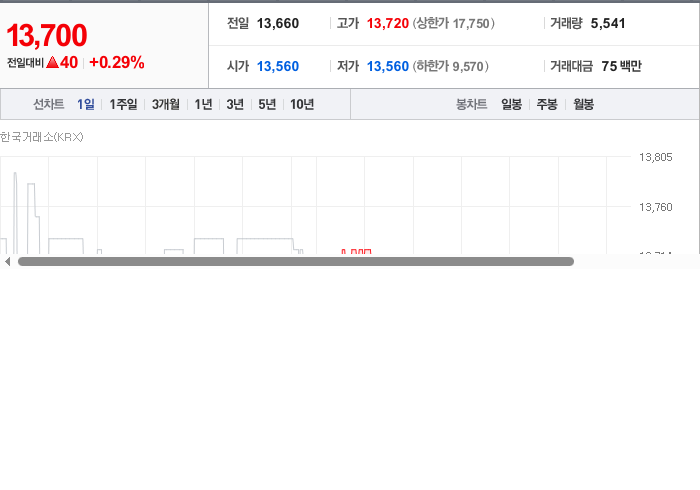Switch to 일봉 candle chart
This screenshot has height=490, width=700.
coord(512,104)
